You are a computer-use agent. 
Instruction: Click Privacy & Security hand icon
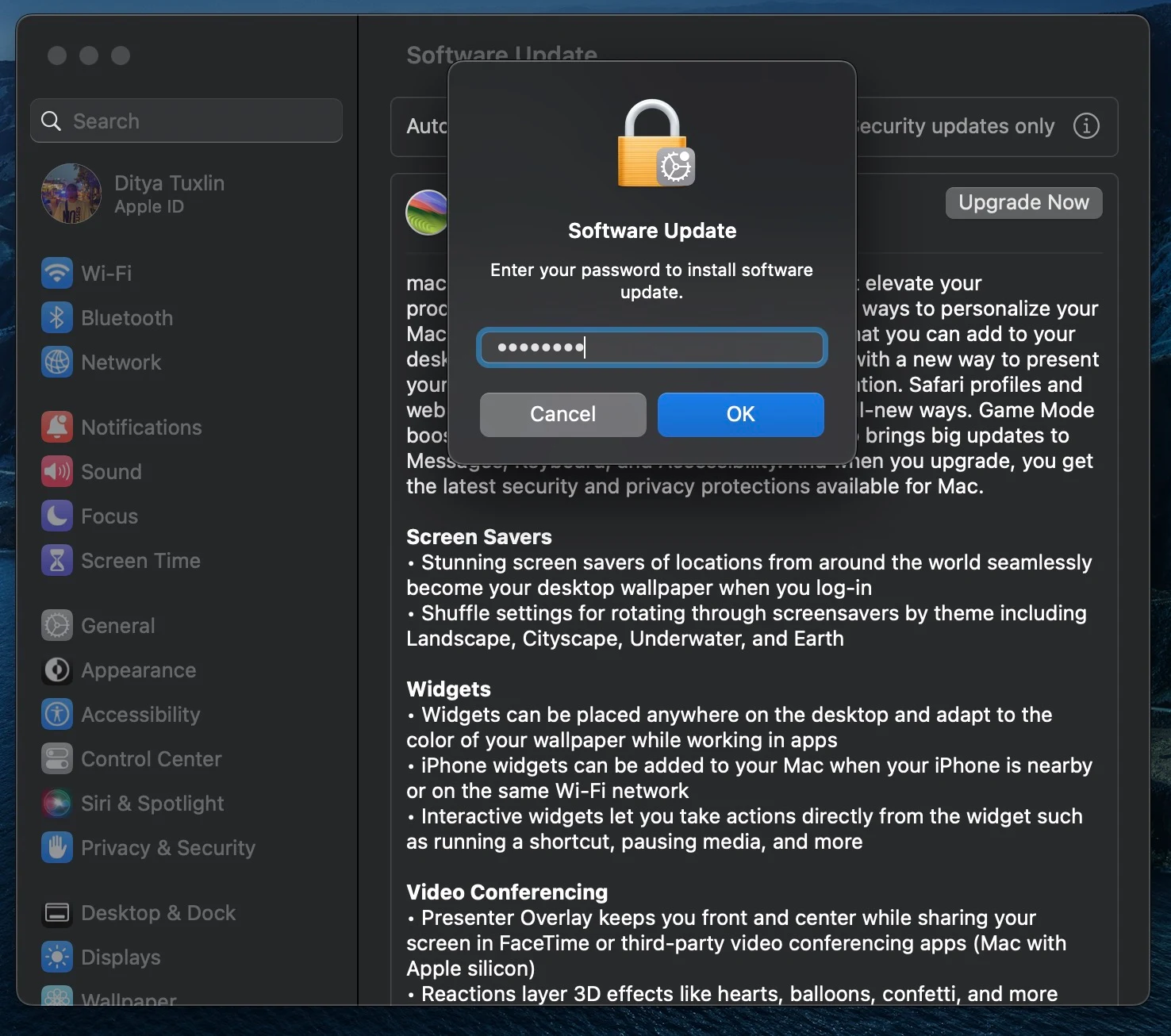click(57, 848)
